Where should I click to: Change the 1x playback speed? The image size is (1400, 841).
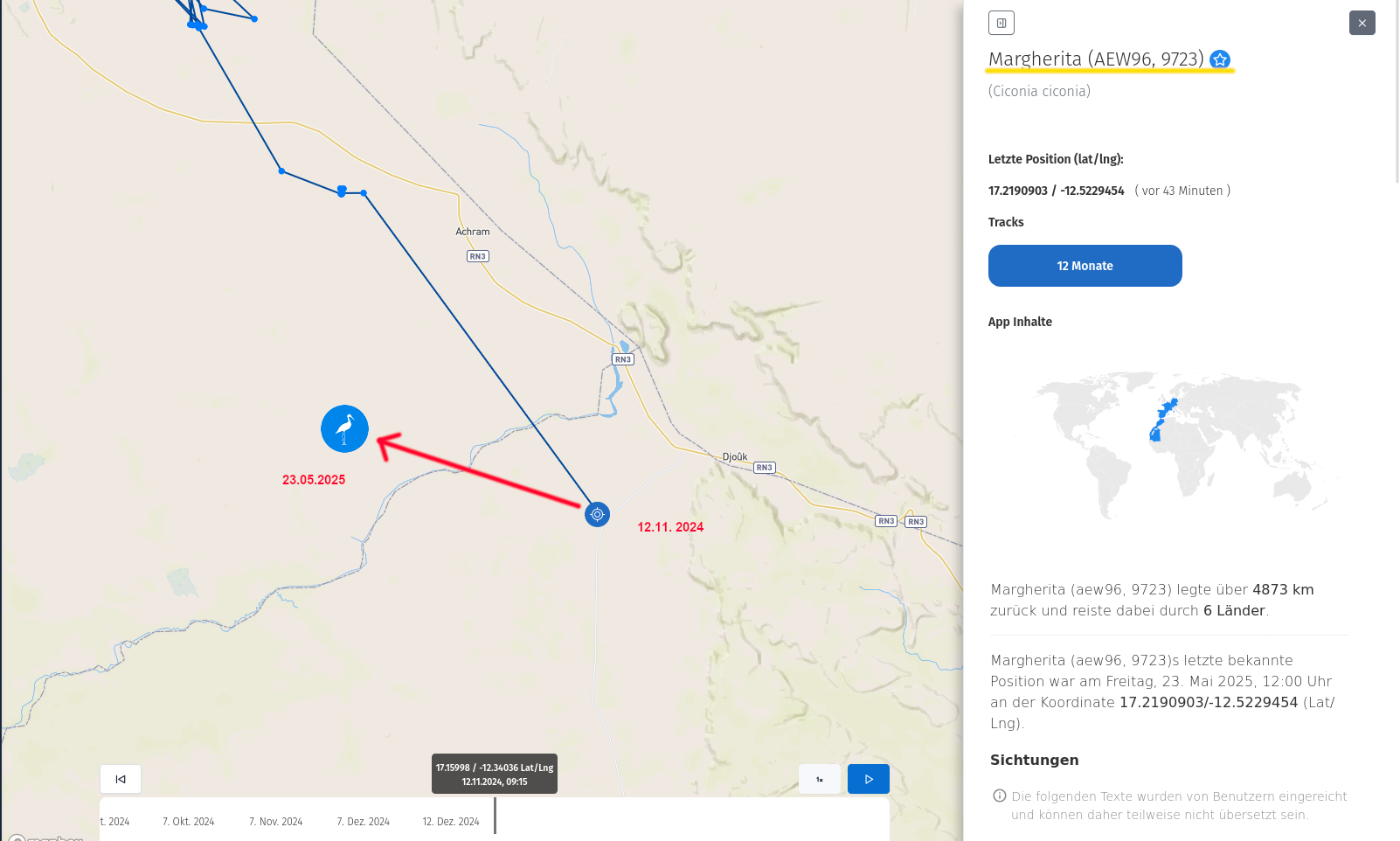[x=820, y=779]
